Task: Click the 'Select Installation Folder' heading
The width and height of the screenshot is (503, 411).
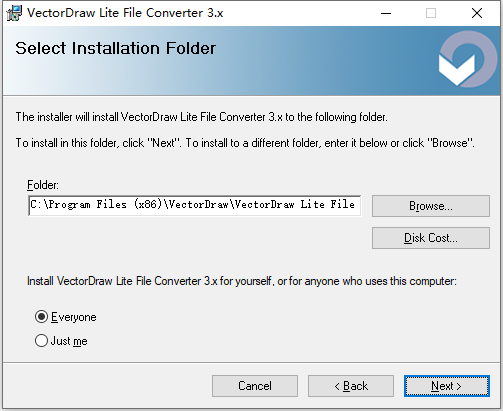Action: point(116,48)
